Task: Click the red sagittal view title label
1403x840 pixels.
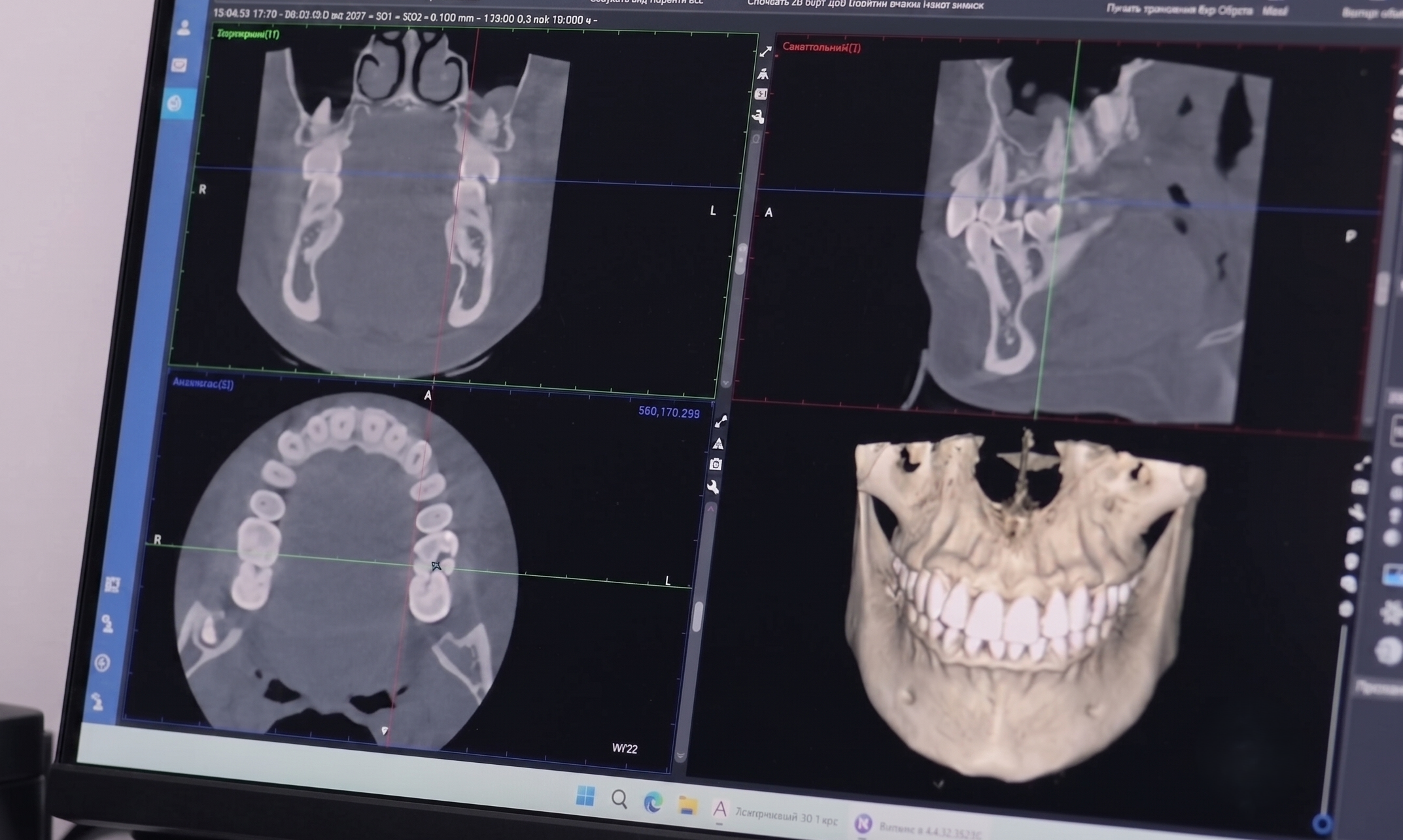Action: (822, 48)
